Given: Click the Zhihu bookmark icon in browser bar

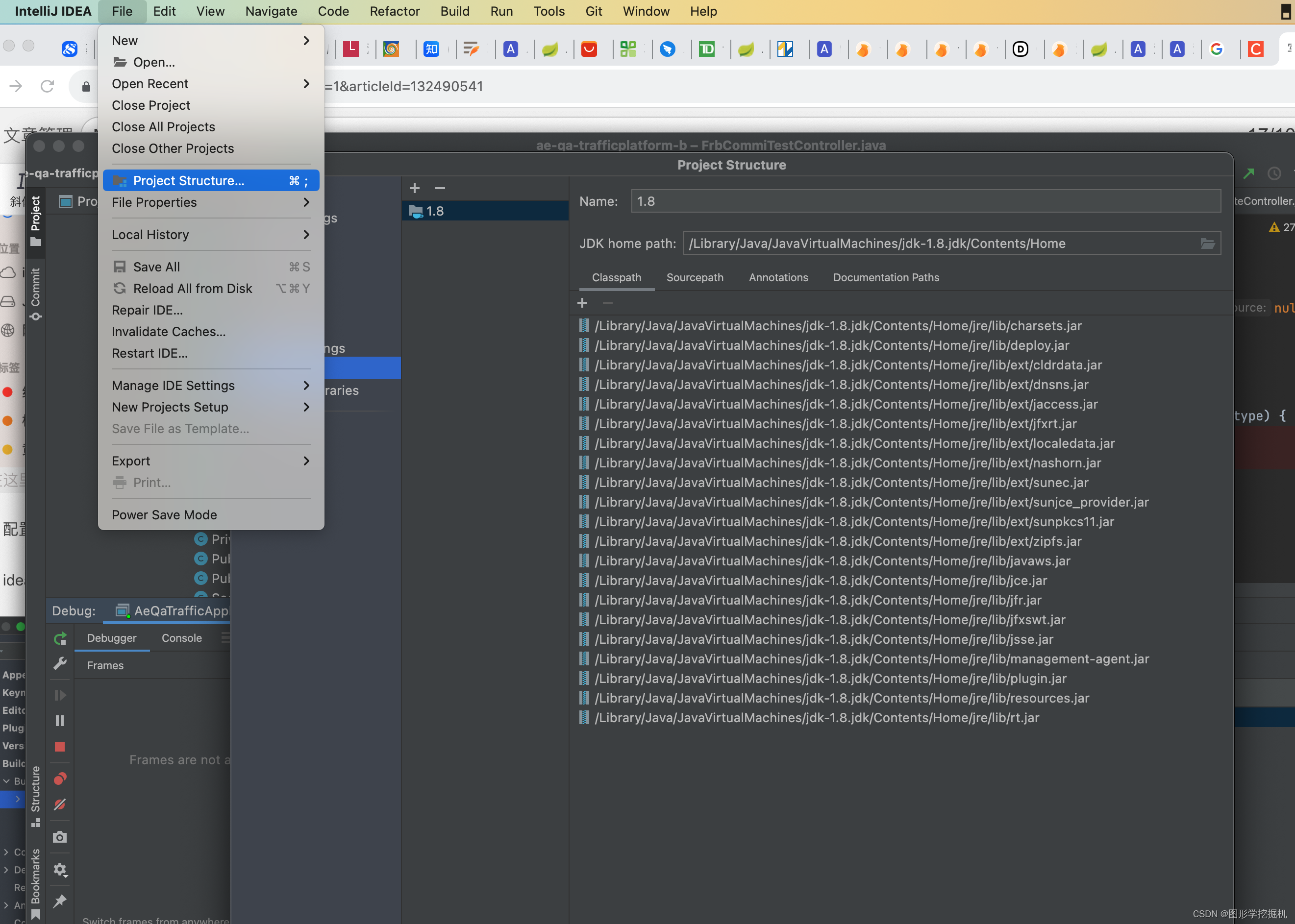Looking at the screenshot, I should tap(431, 49).
